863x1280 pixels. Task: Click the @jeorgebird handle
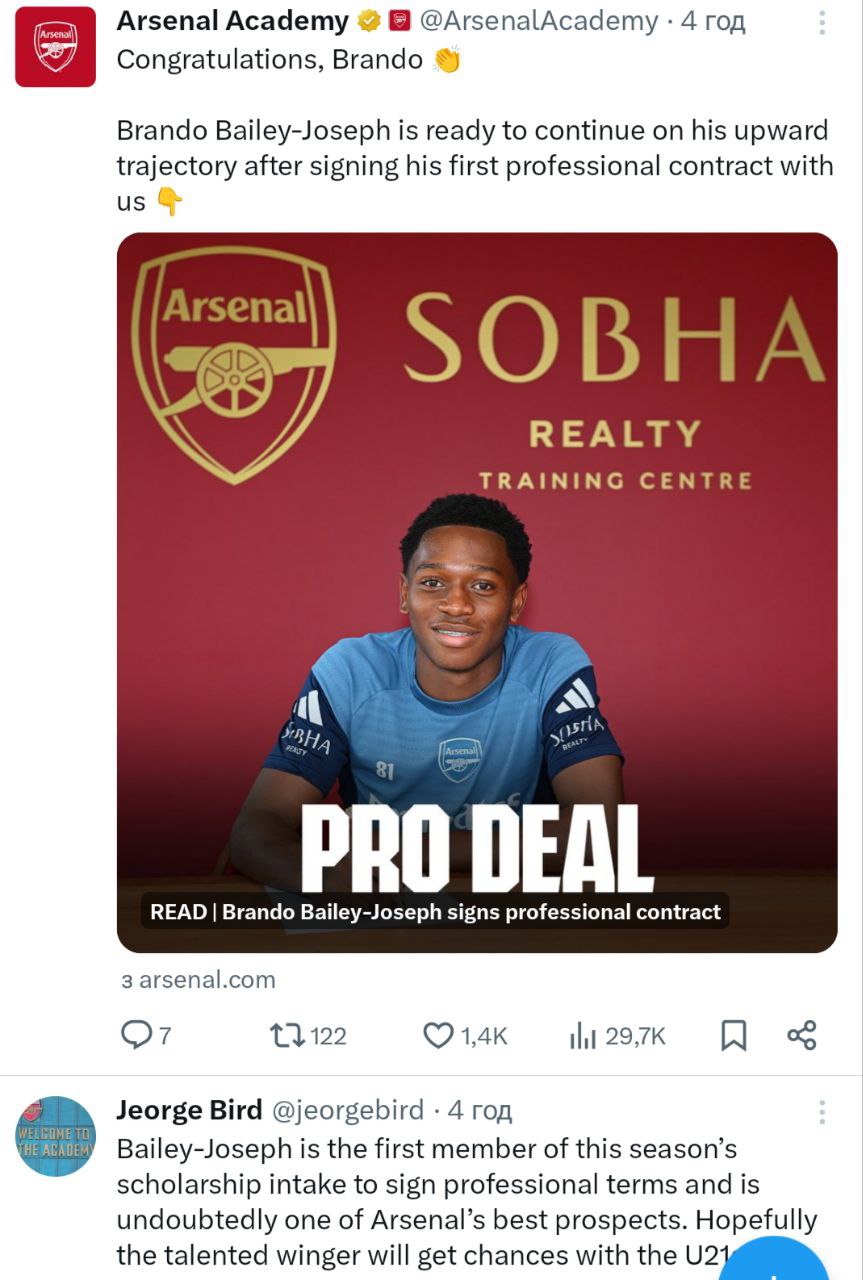click(x=348, y=1110)
